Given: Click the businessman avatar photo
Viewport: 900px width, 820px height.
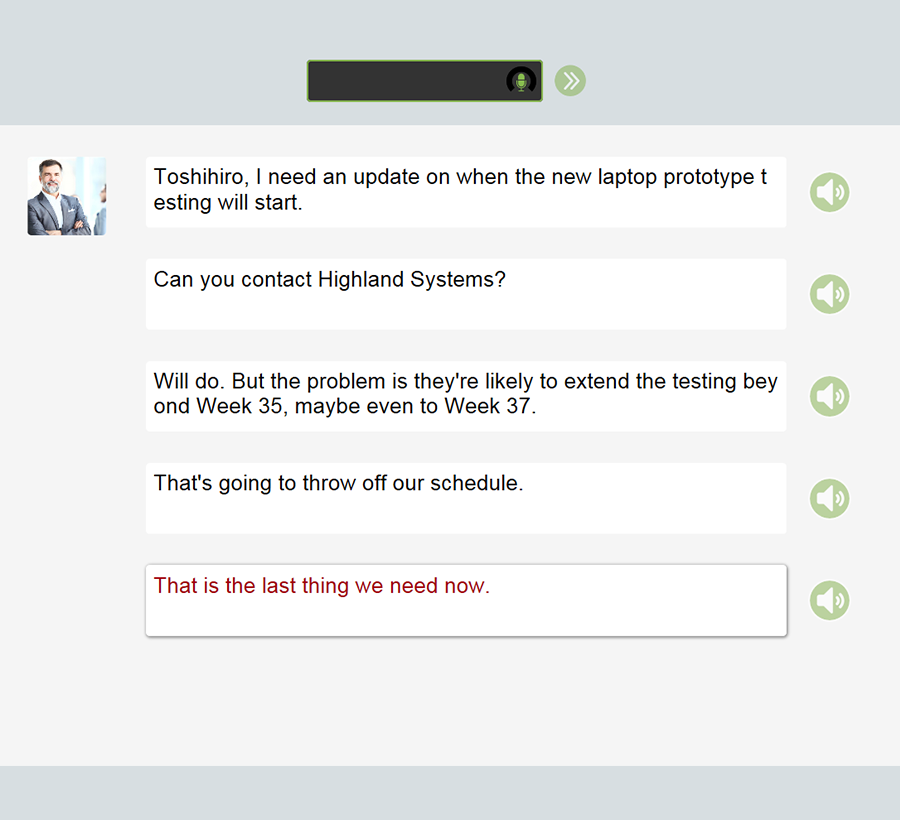Looking at the screenshot, I should [x=66, y=196].
